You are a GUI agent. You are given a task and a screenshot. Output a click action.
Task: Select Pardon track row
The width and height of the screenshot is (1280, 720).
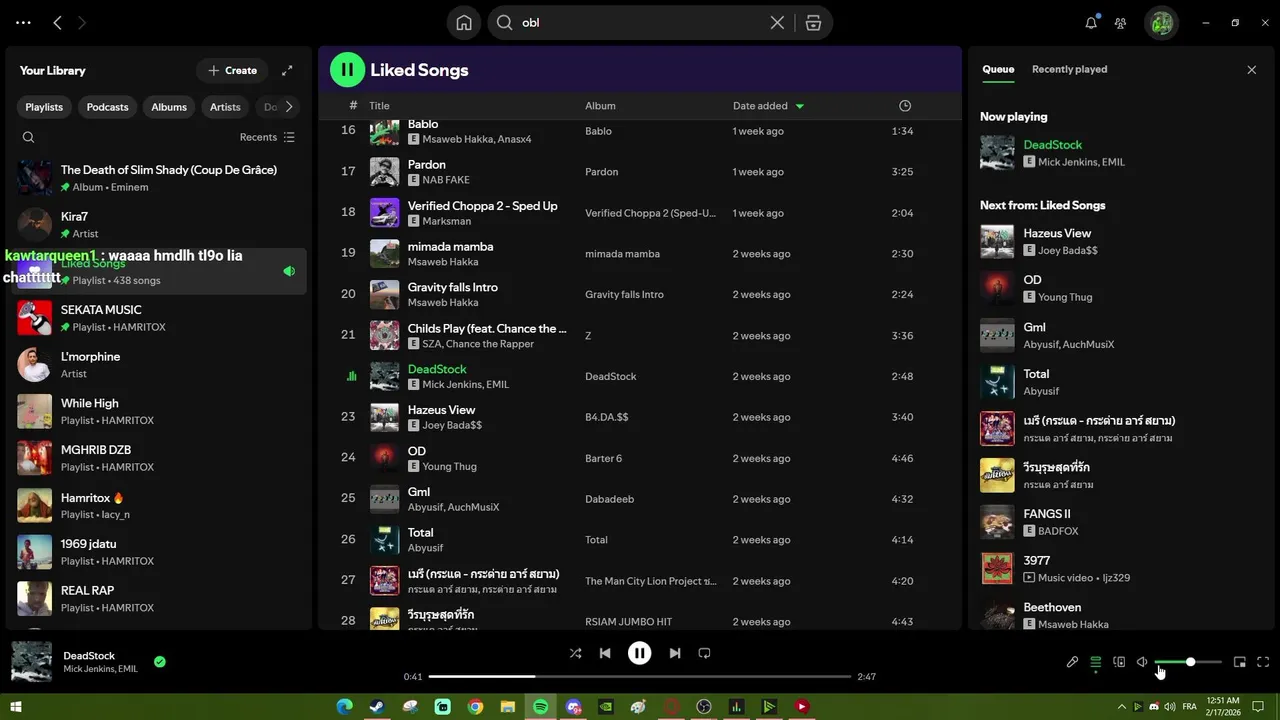click(x=640, y=172)
